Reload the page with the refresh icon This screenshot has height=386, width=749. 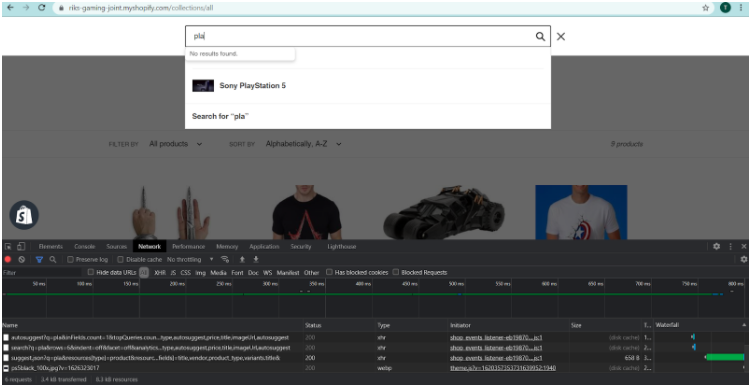point(42,8)
